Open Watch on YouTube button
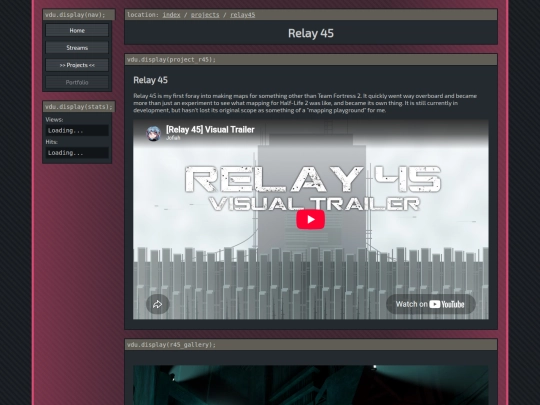Image resolution: width=540 pixels, height=405 pixels. click(x=430, y=304)
